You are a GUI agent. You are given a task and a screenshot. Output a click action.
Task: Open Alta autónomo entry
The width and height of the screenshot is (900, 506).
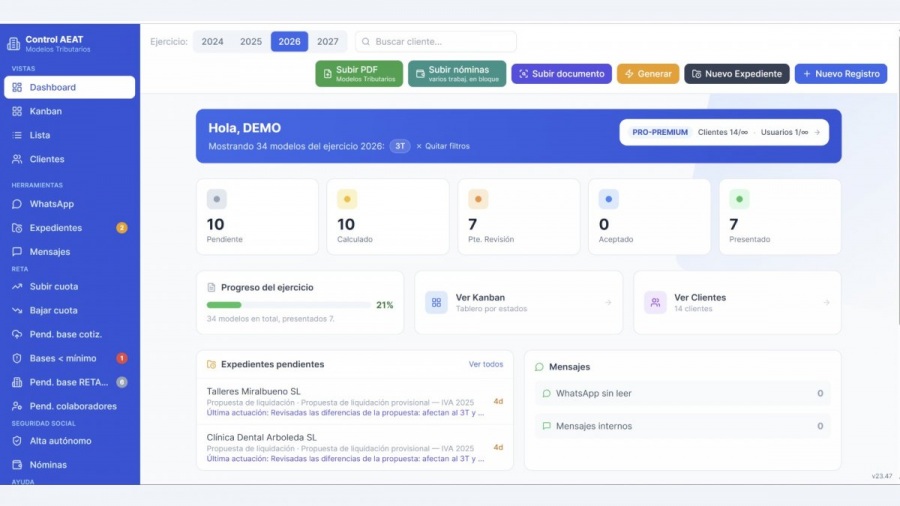[x=69, y=441]
